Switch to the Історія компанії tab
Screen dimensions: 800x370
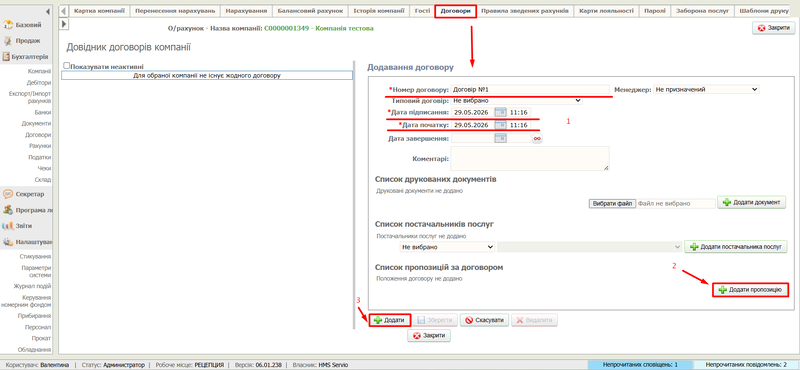click(x=379, y=11)
